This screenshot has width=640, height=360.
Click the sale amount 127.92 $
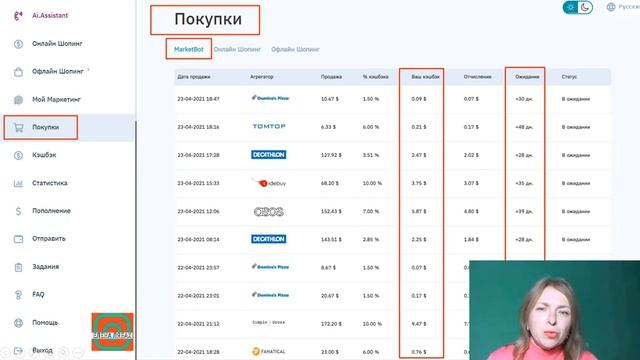click(x=331, y=155)
